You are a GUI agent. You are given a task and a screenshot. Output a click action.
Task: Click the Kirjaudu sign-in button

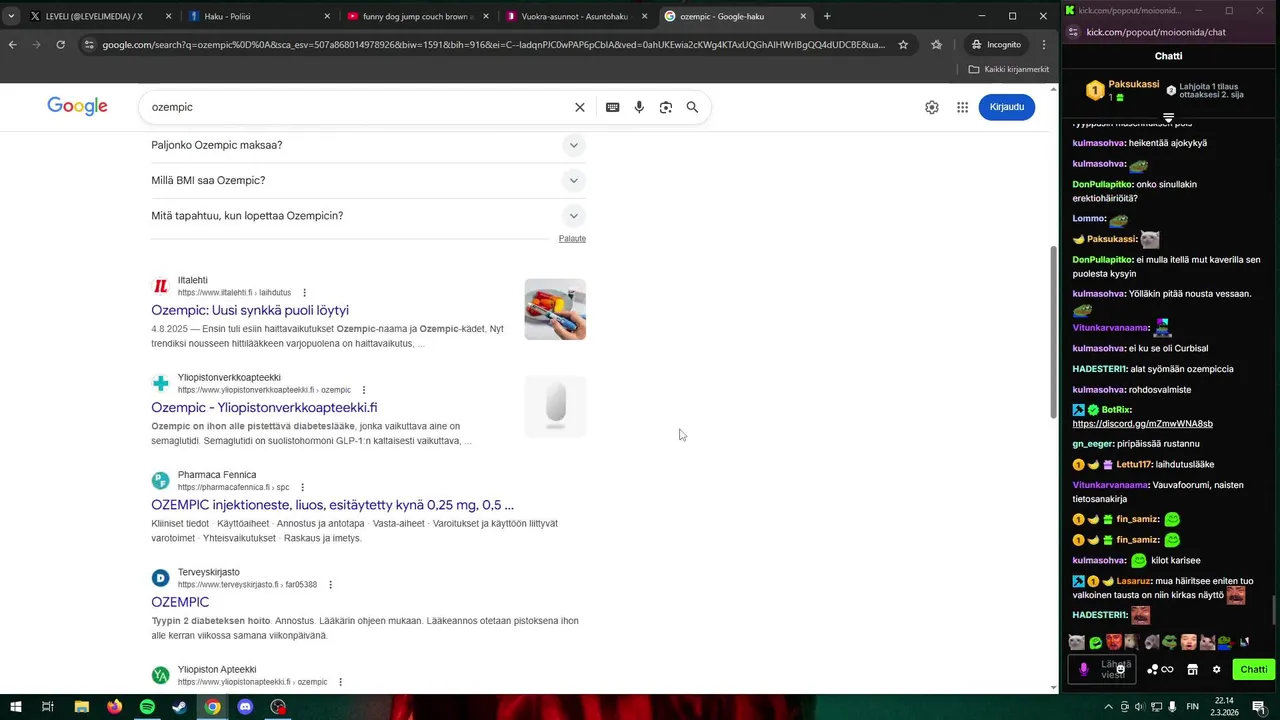[1006, 107]
